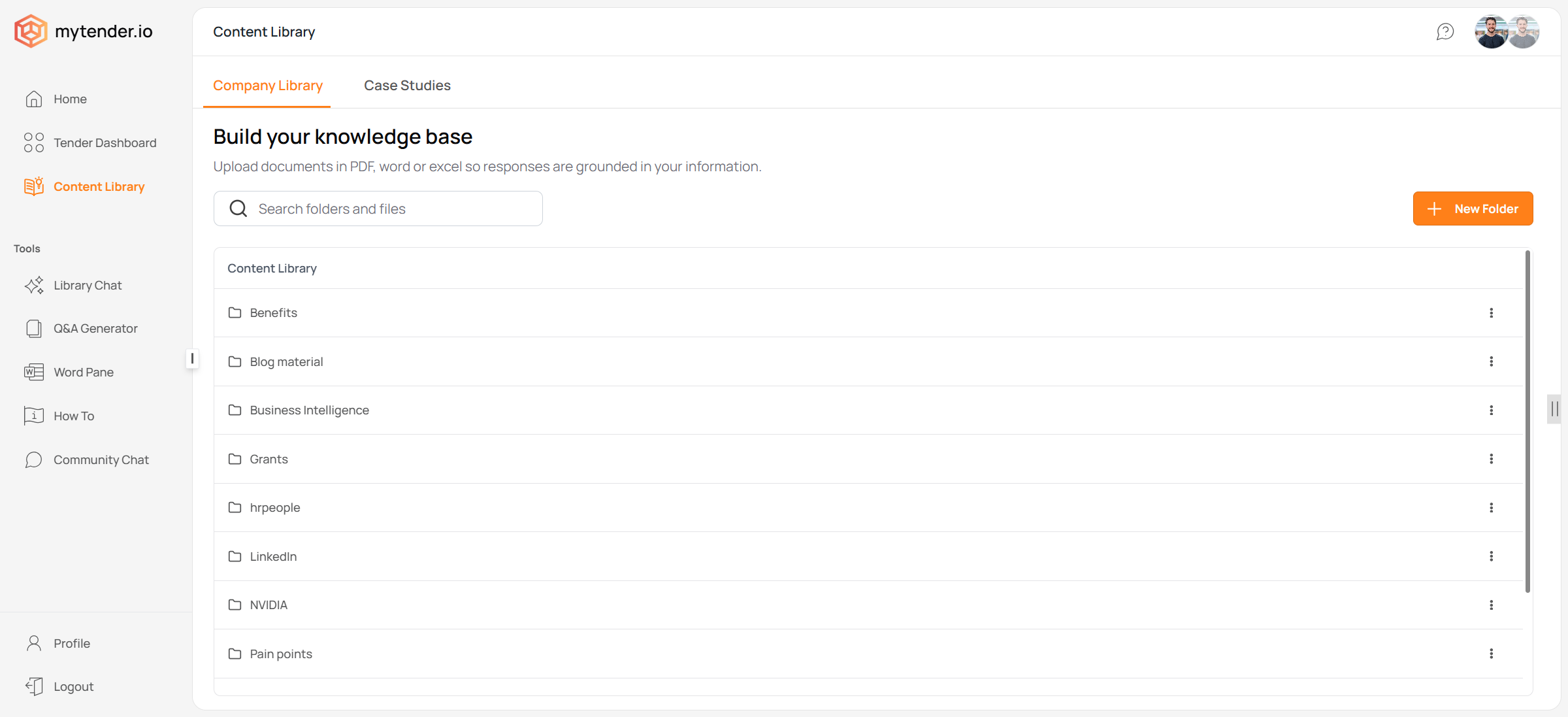Image resolution: width=1568 pixels, height=717 pixels.
Task: Open Library Chat sparkle icon
Action: (34, 286)
